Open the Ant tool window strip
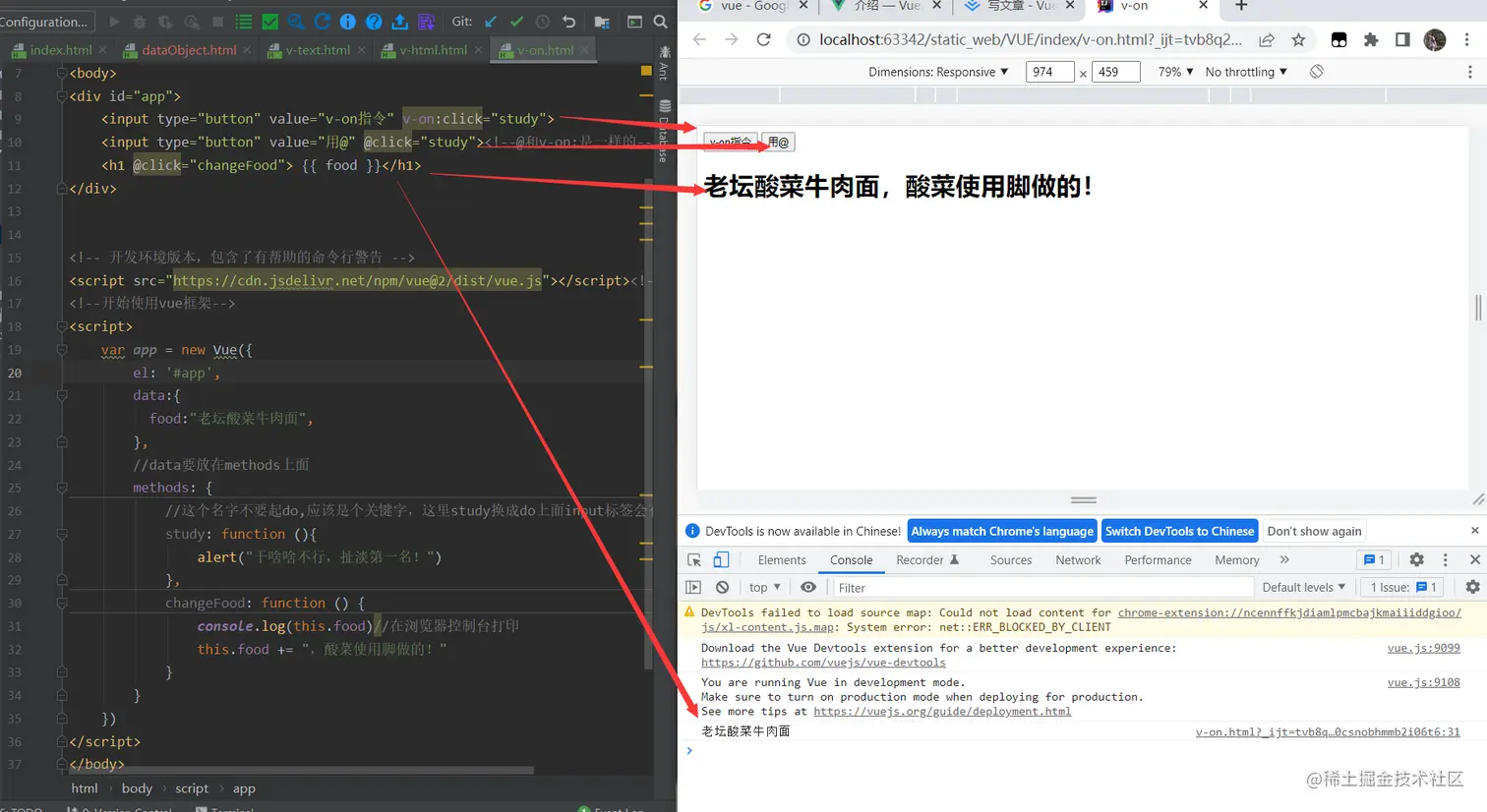 (x=664, y=63)
